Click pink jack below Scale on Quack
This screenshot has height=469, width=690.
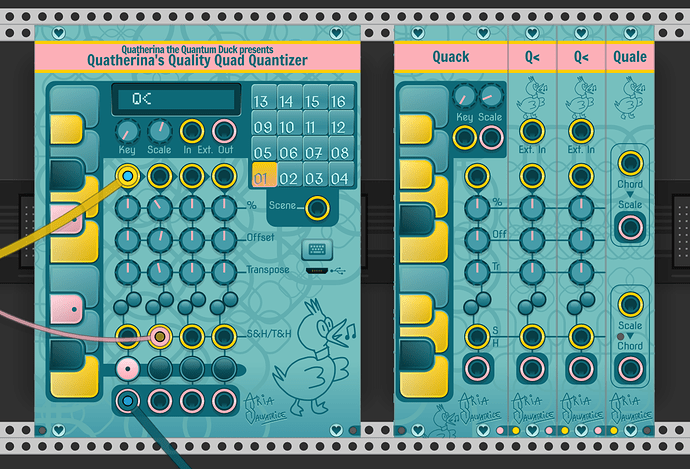coord(491,137)
